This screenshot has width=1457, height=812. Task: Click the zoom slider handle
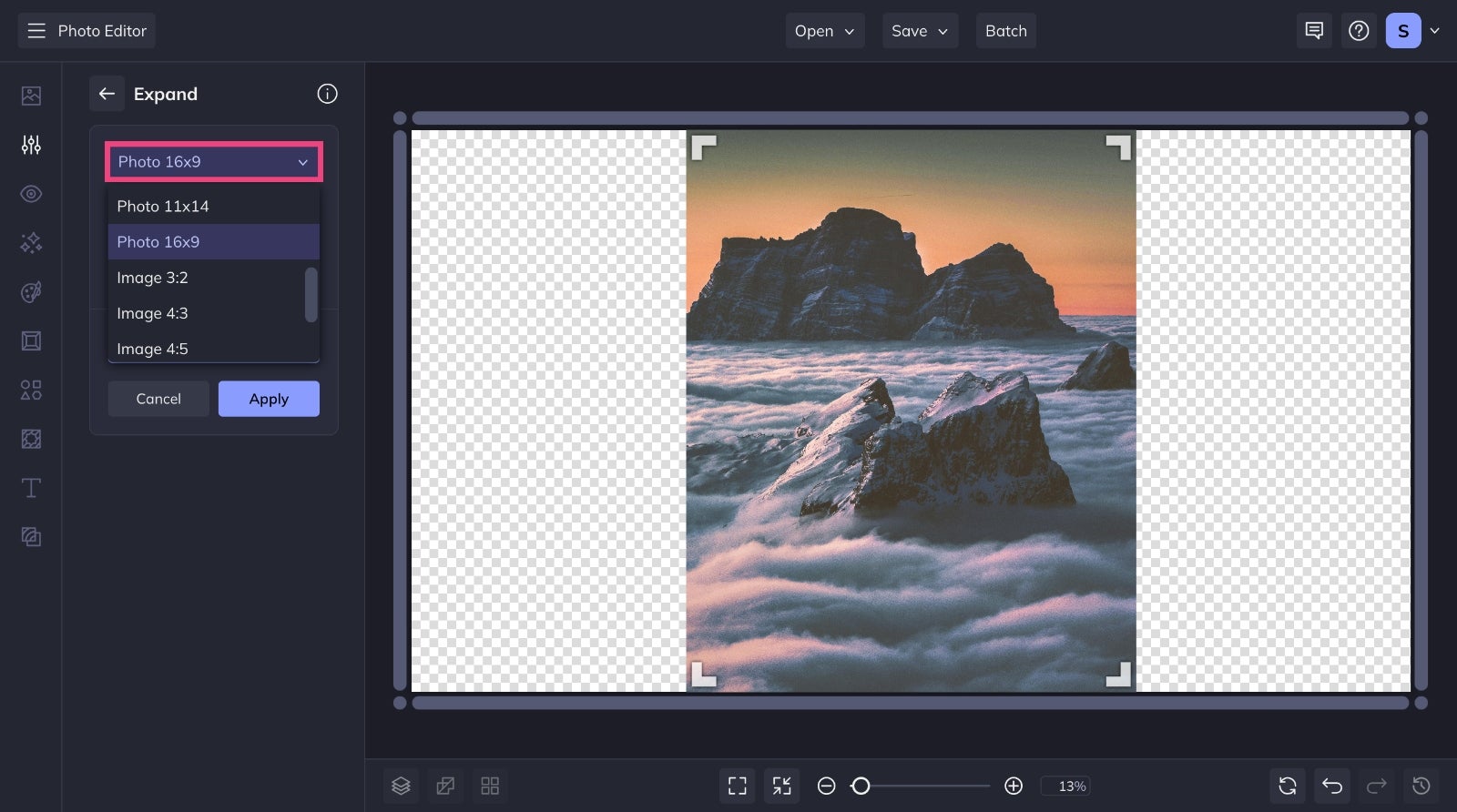click(x=861, y=786)
